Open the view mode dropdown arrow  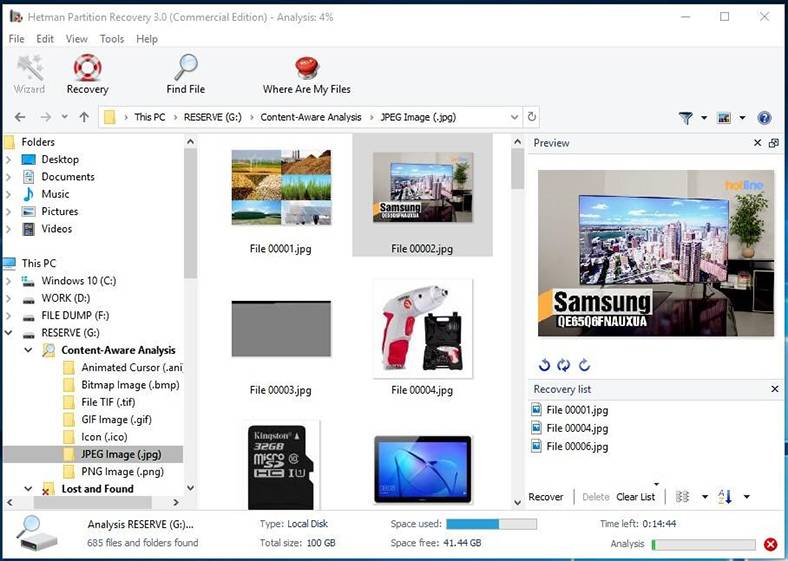coord(742,118)
